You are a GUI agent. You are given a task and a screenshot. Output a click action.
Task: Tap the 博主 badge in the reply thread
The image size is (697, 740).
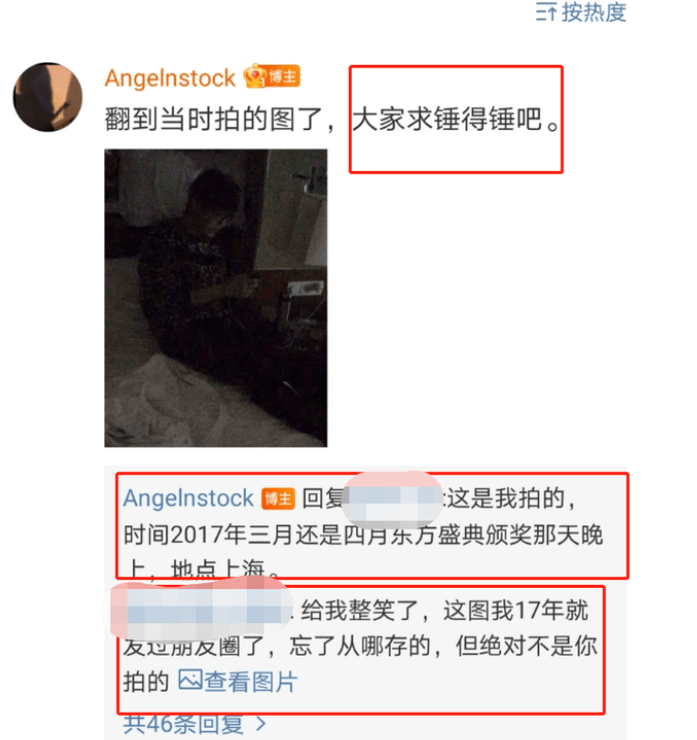278,499
